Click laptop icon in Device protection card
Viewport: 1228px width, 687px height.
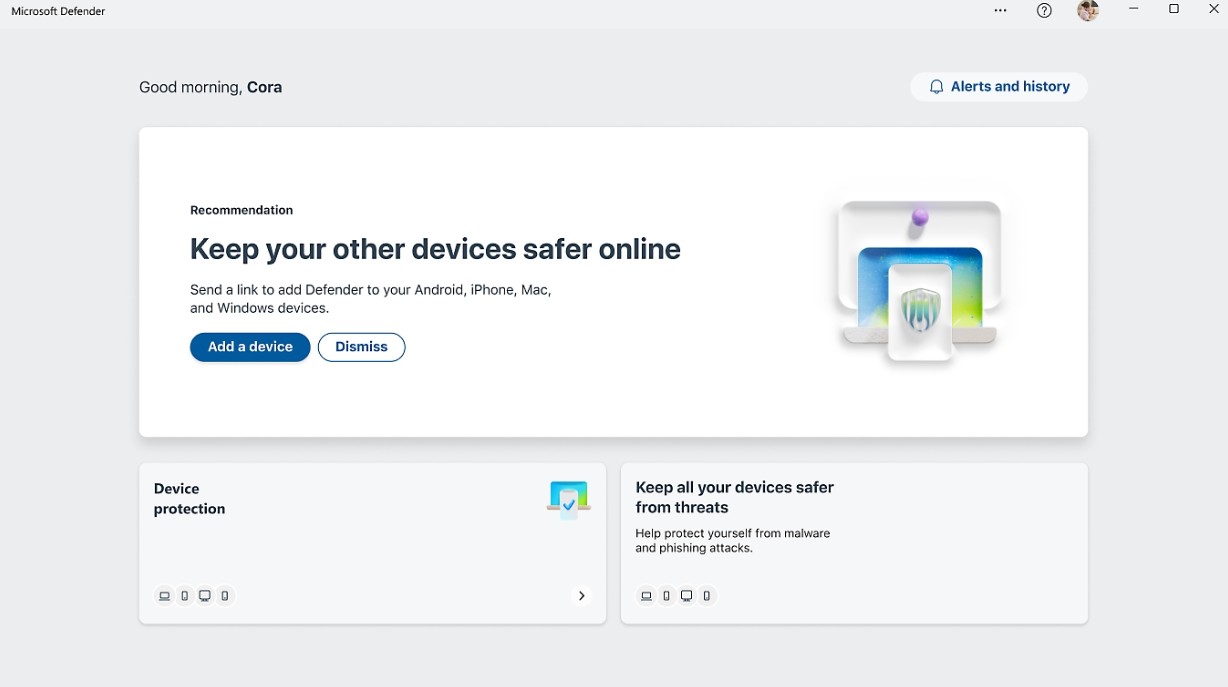[164, 596]
